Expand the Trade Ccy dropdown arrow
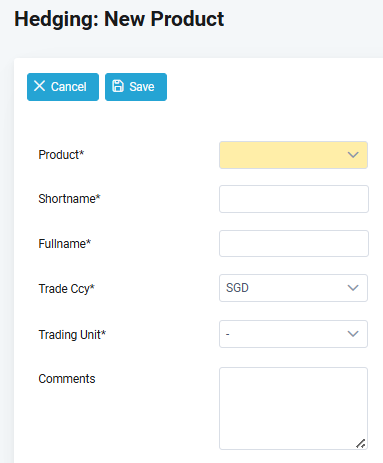Screen dimensions: 383x463 point(353,288)
